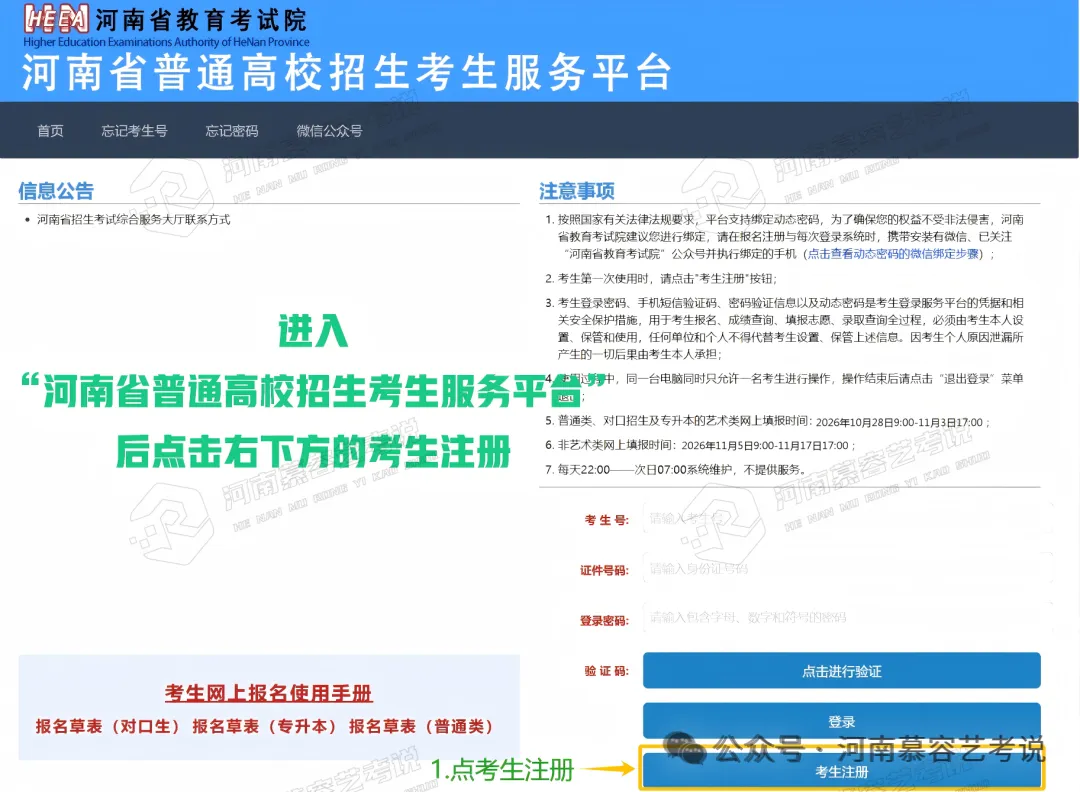
Task: Click the 点击进行验证 button
Action: [842, 671]
